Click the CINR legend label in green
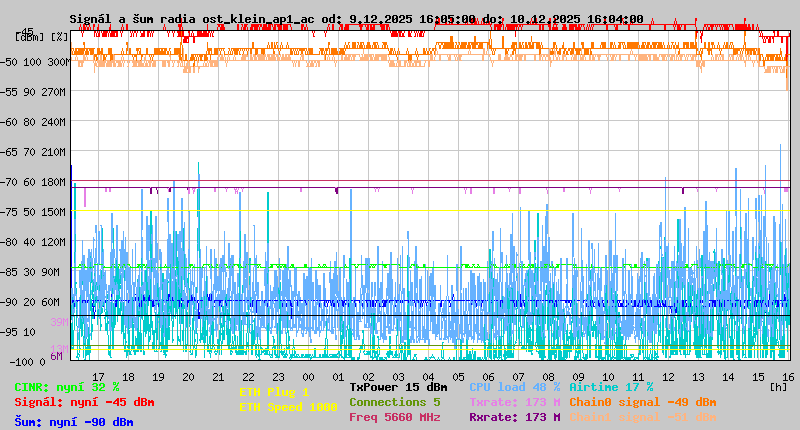 (67, 387)
